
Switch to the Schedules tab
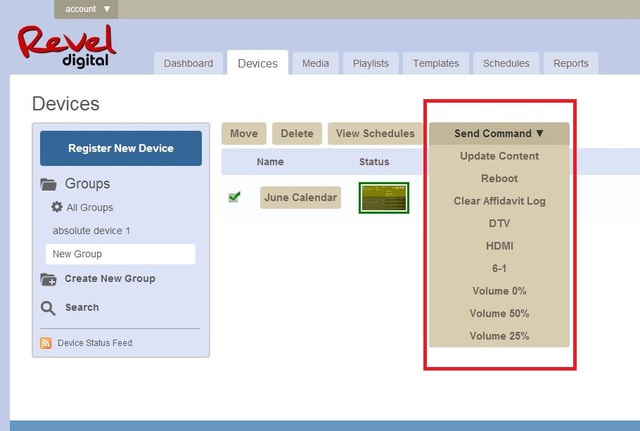tap(506, 63)
